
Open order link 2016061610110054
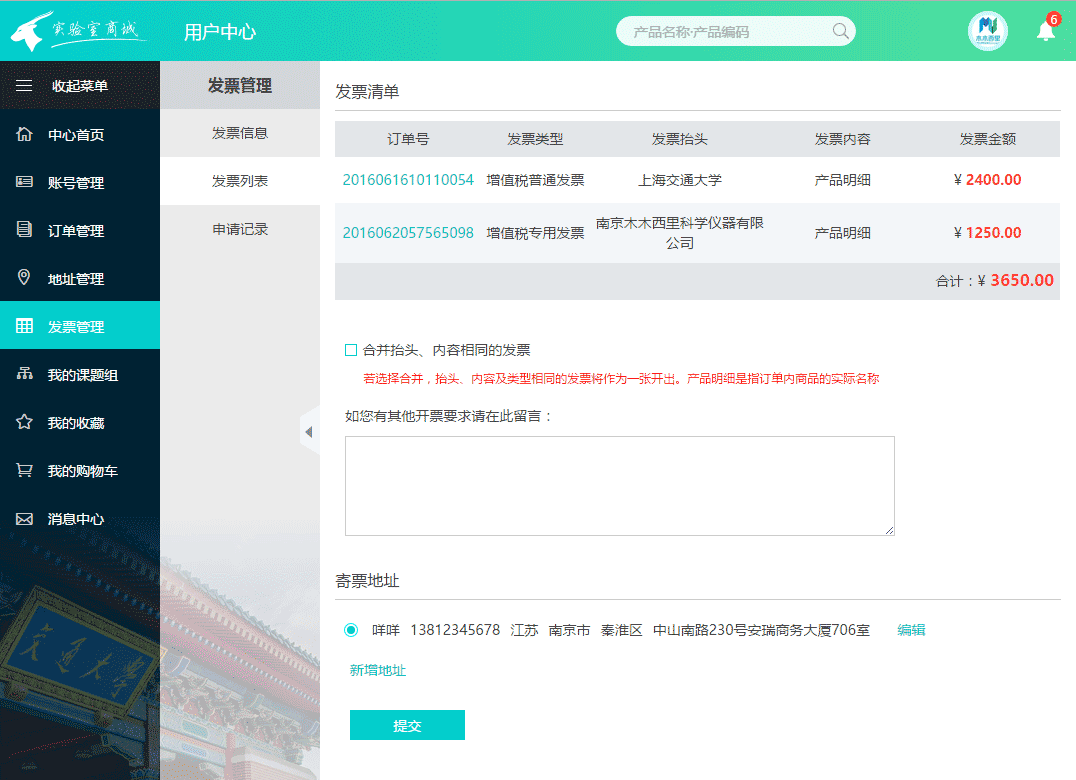click(408, 180)
